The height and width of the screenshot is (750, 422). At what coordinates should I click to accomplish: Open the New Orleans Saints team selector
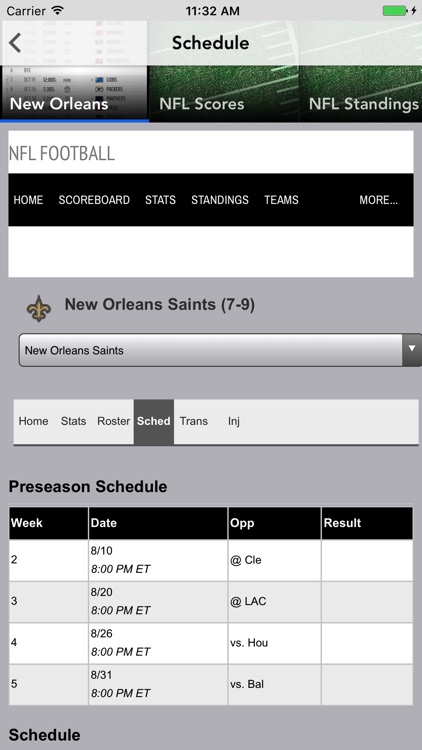[220, 350]
